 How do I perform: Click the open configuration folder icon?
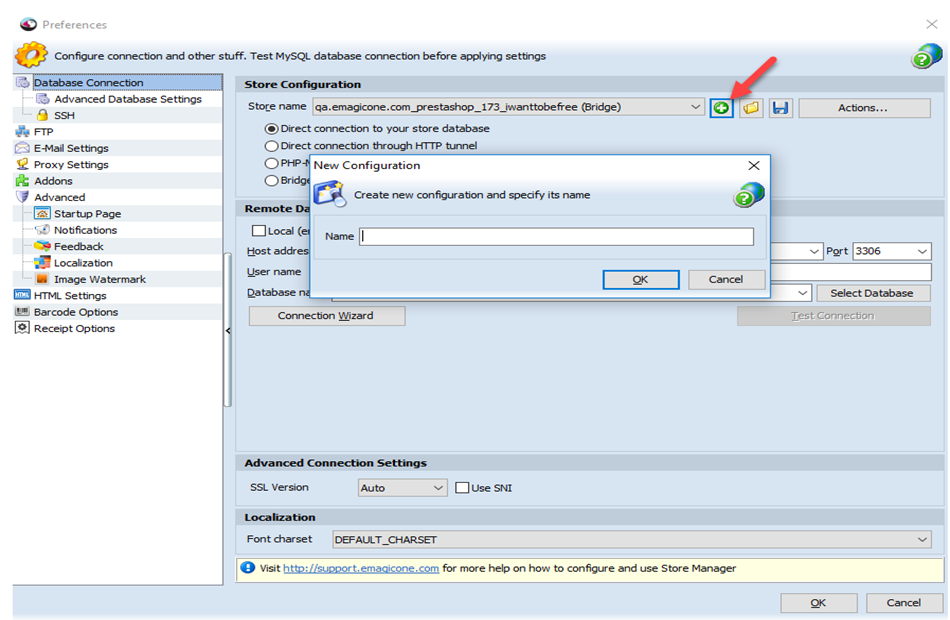[x=751, y=108]
